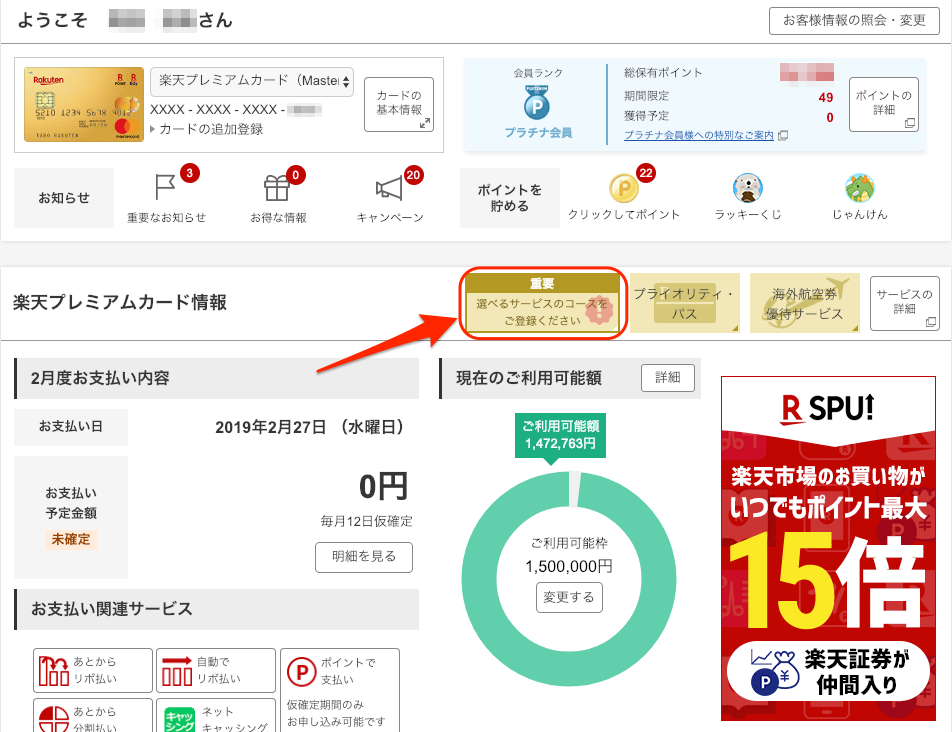Open the SPU 15倍 advertisement banner

point(828,549)
